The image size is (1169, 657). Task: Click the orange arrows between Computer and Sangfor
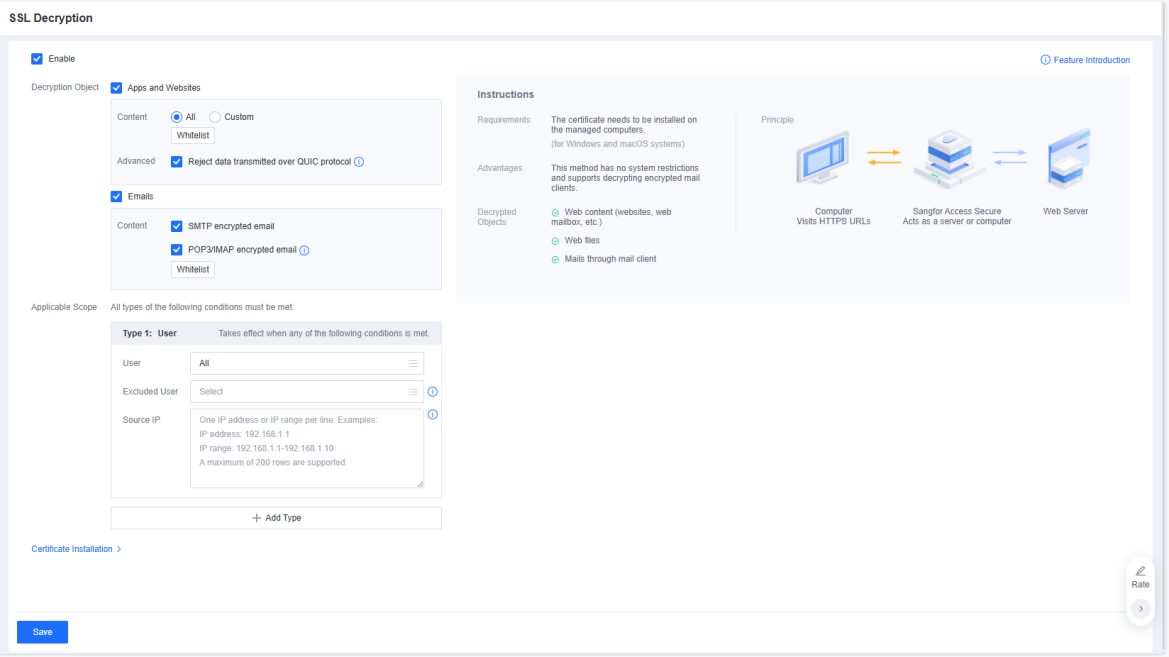(x=883, y=157)
